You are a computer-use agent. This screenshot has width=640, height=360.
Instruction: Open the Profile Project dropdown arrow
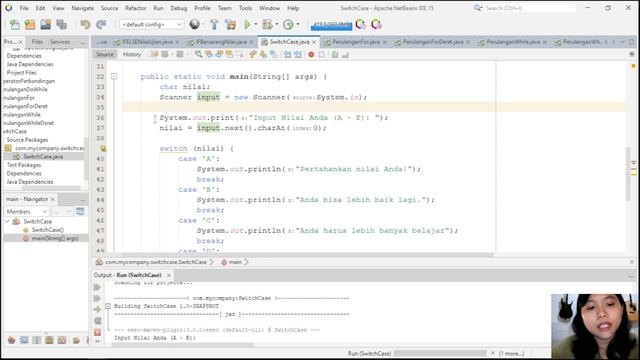pyautogui.click(x=298, y=24)
